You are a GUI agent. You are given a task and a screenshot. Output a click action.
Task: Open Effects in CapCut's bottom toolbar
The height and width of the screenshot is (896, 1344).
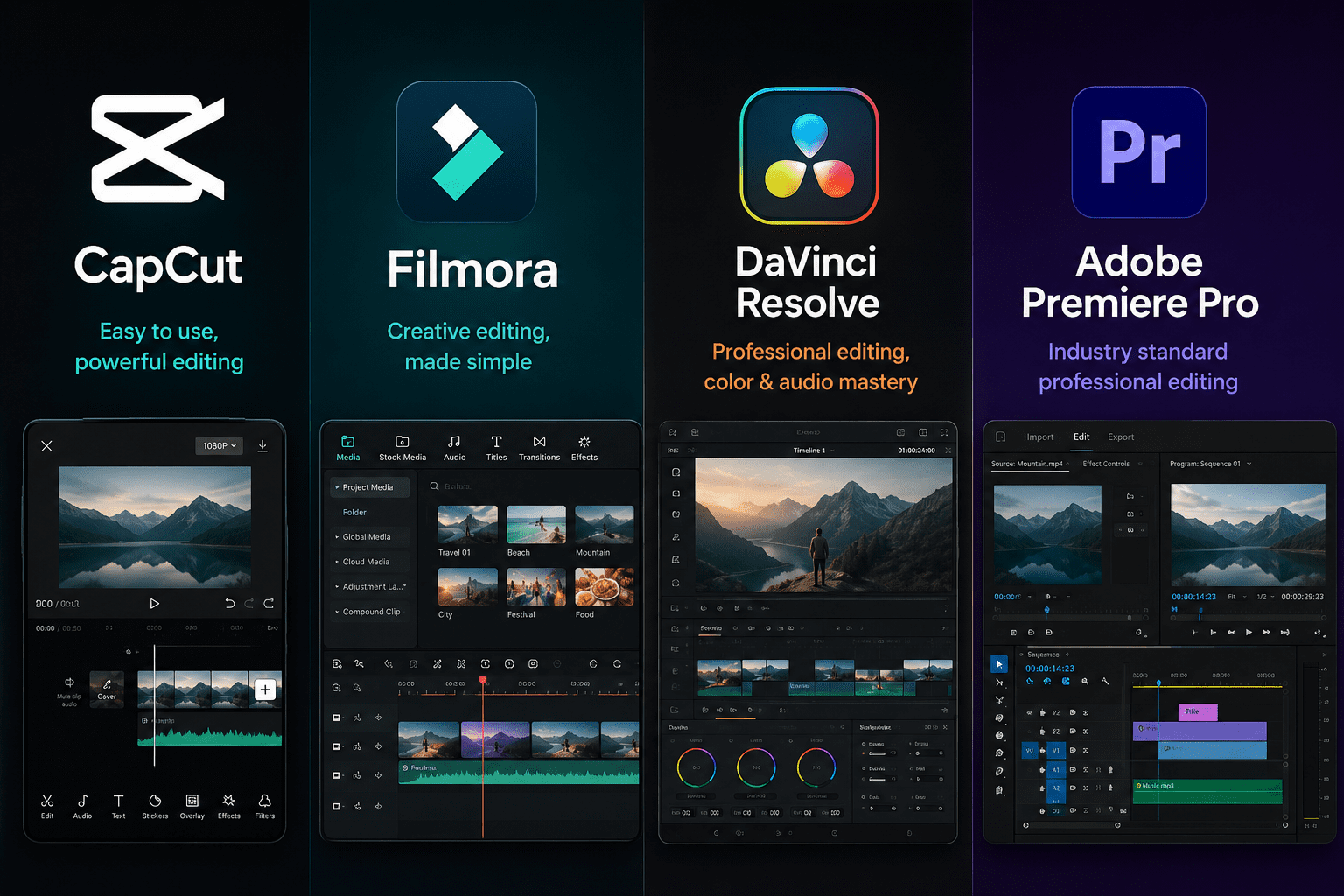229,806
